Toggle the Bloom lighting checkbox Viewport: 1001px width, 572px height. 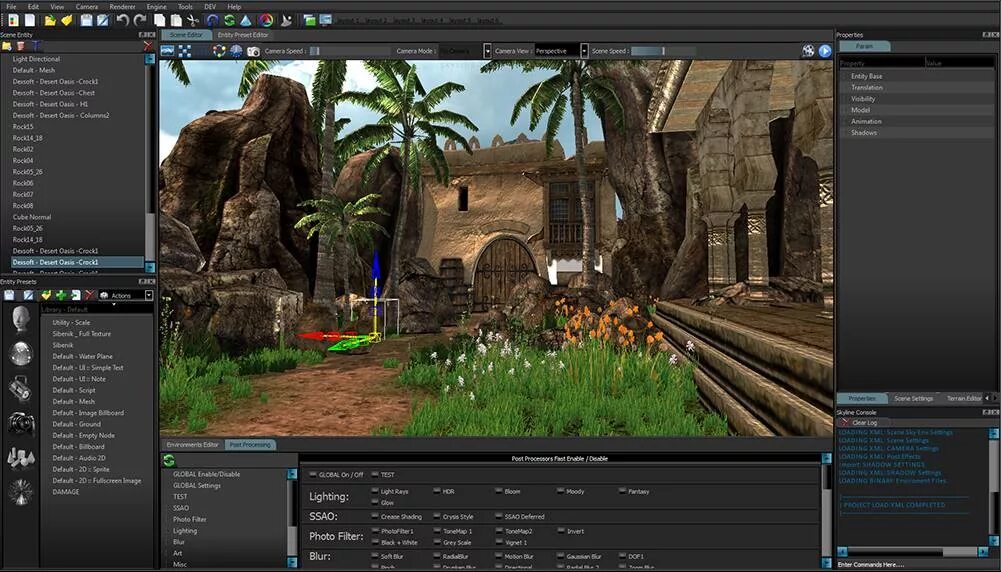pos(499,492)
